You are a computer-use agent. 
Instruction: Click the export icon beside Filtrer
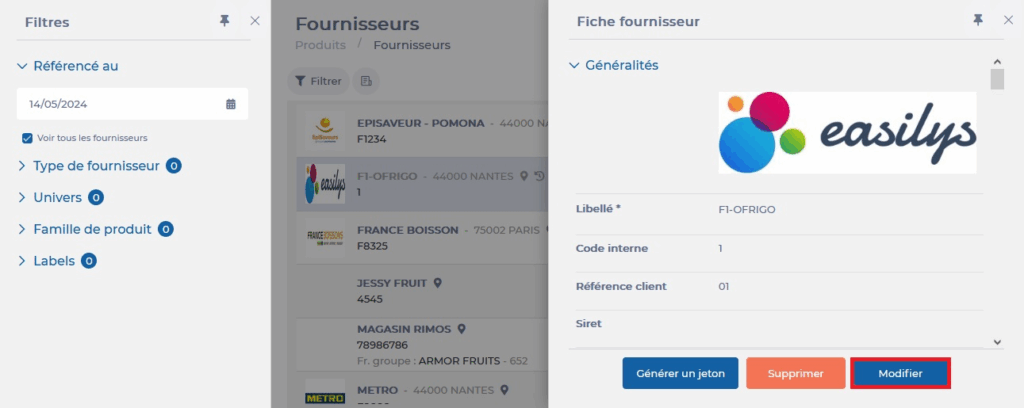click(x=366, y=81)
